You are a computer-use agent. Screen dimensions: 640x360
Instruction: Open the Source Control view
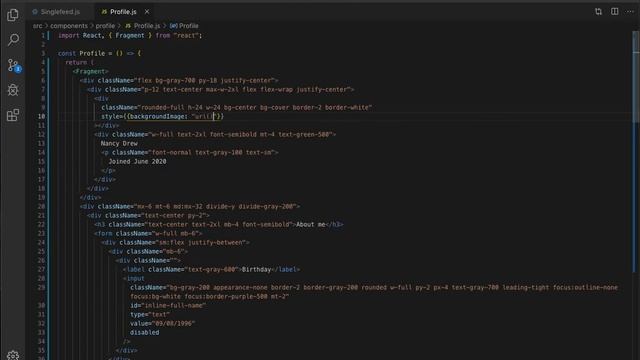(13, 65)
